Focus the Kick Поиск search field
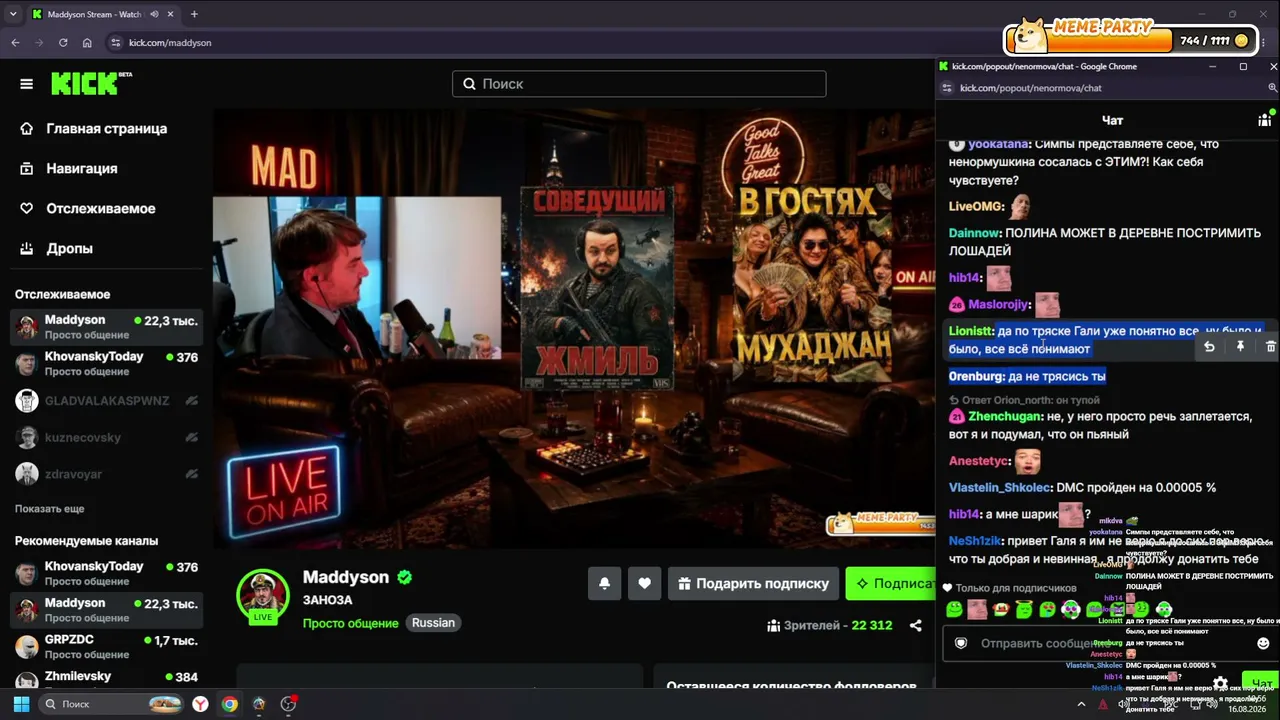1280x720 pixels. tap(639, 84)
